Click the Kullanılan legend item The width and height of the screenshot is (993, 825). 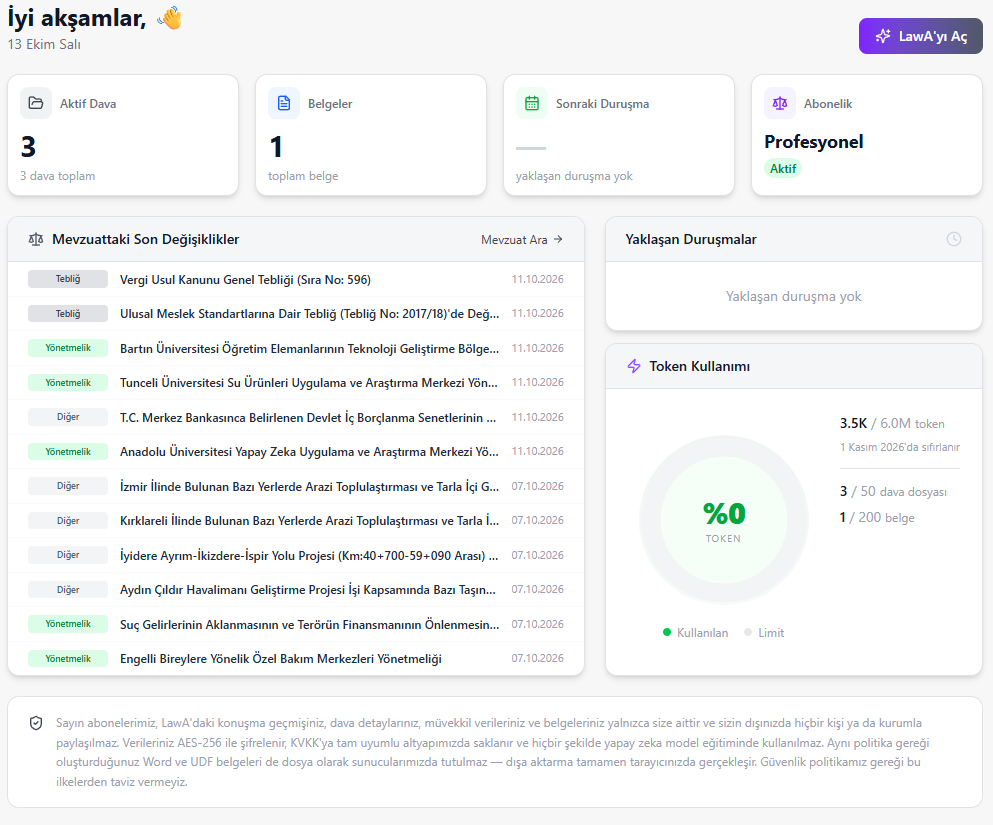(695, 633)
